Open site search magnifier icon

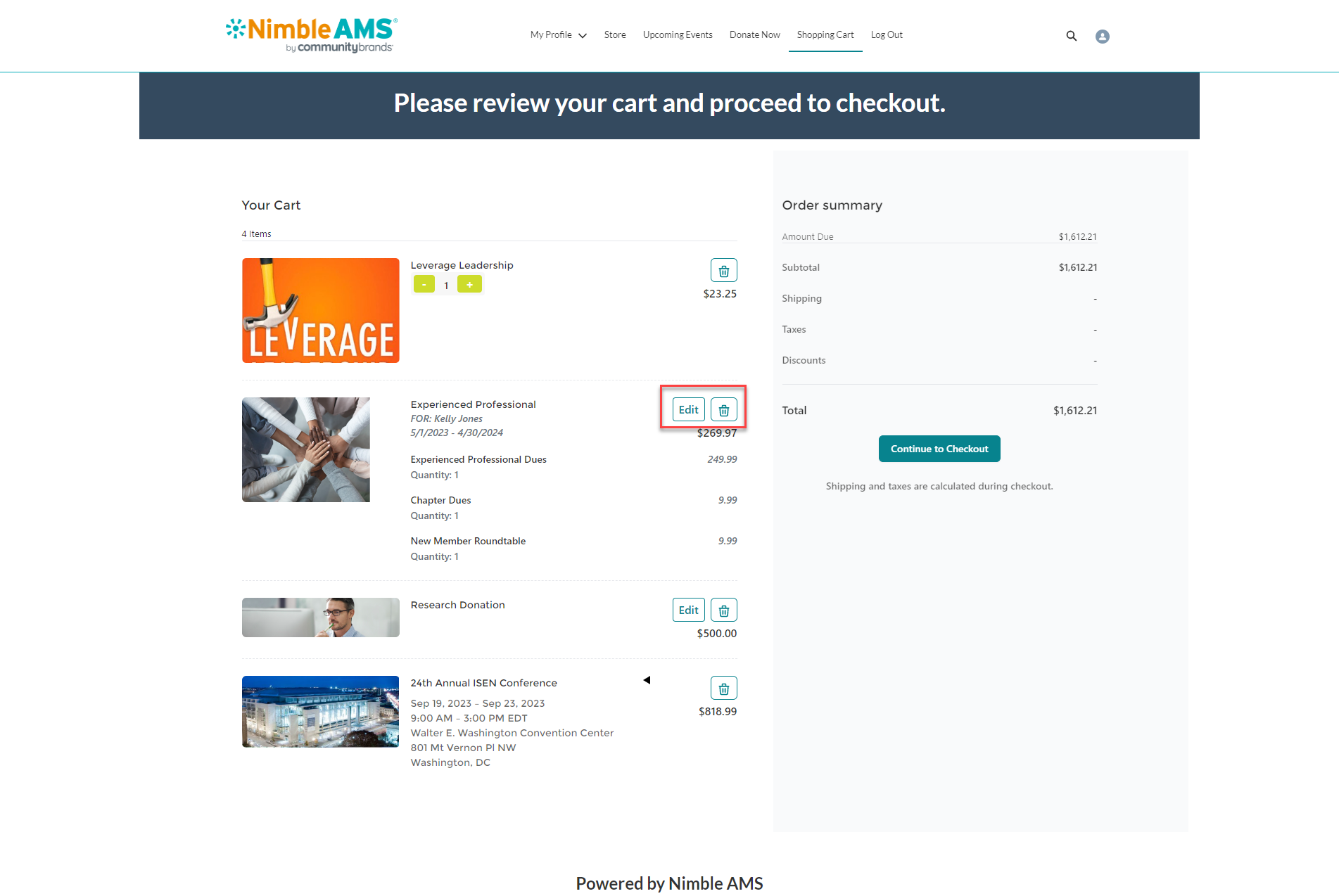coord(1071,36)
